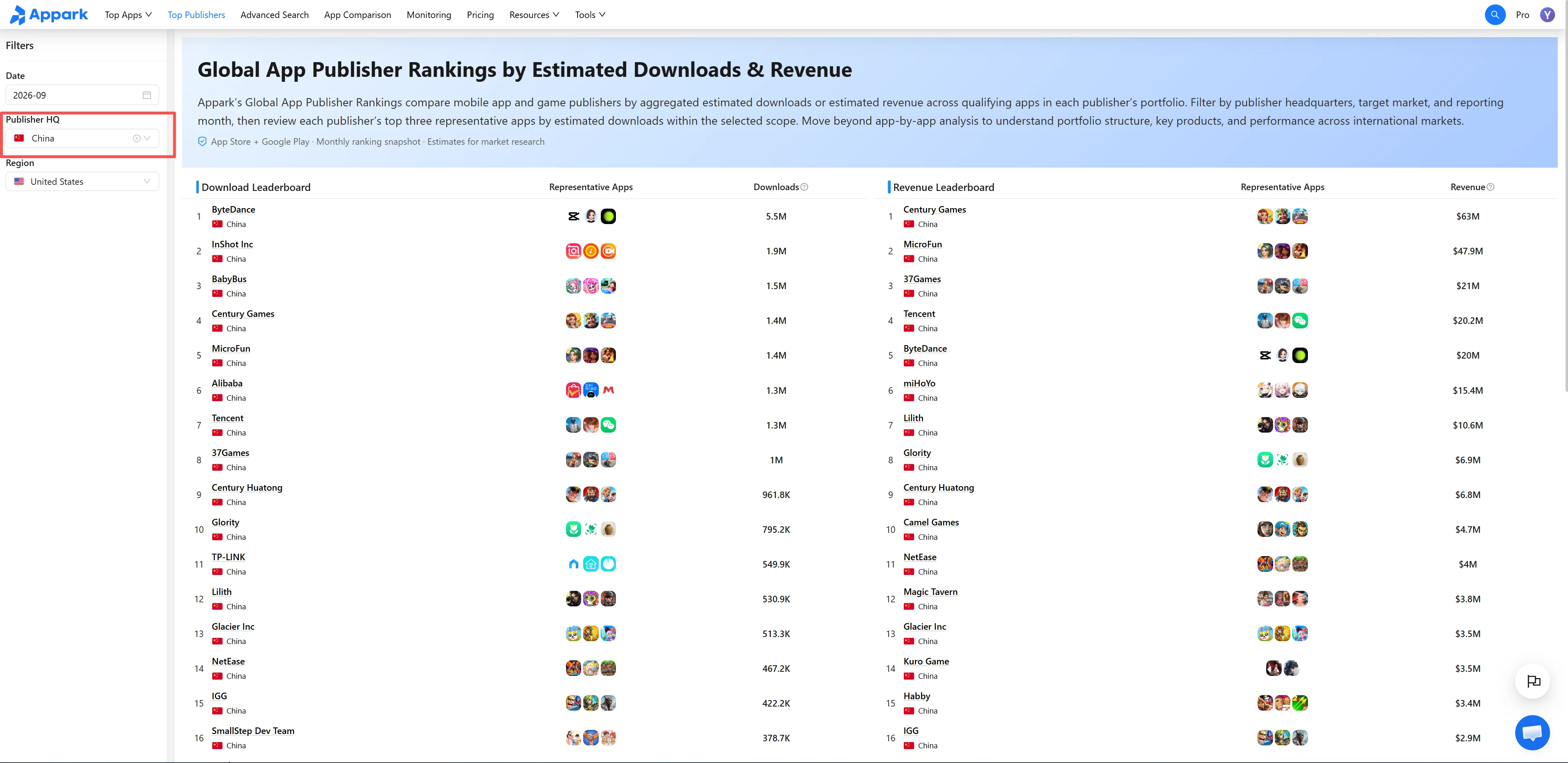1568x763 pixels.
Task: Expand the Top Apps menu
Action: [128, 15]
